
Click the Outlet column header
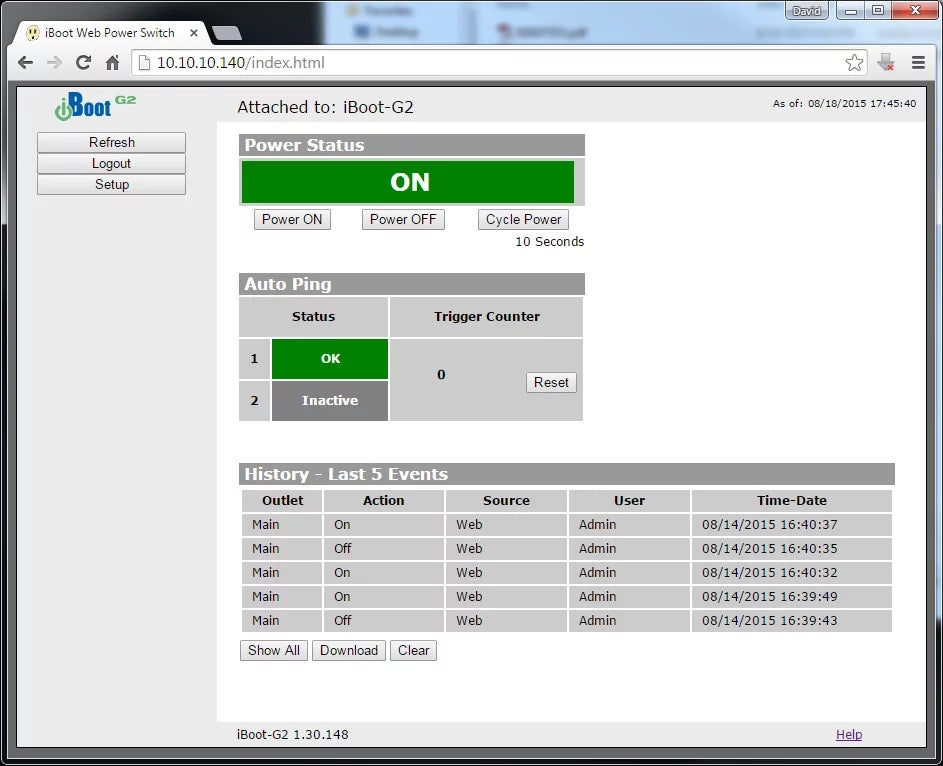click(x=283, y=501)
